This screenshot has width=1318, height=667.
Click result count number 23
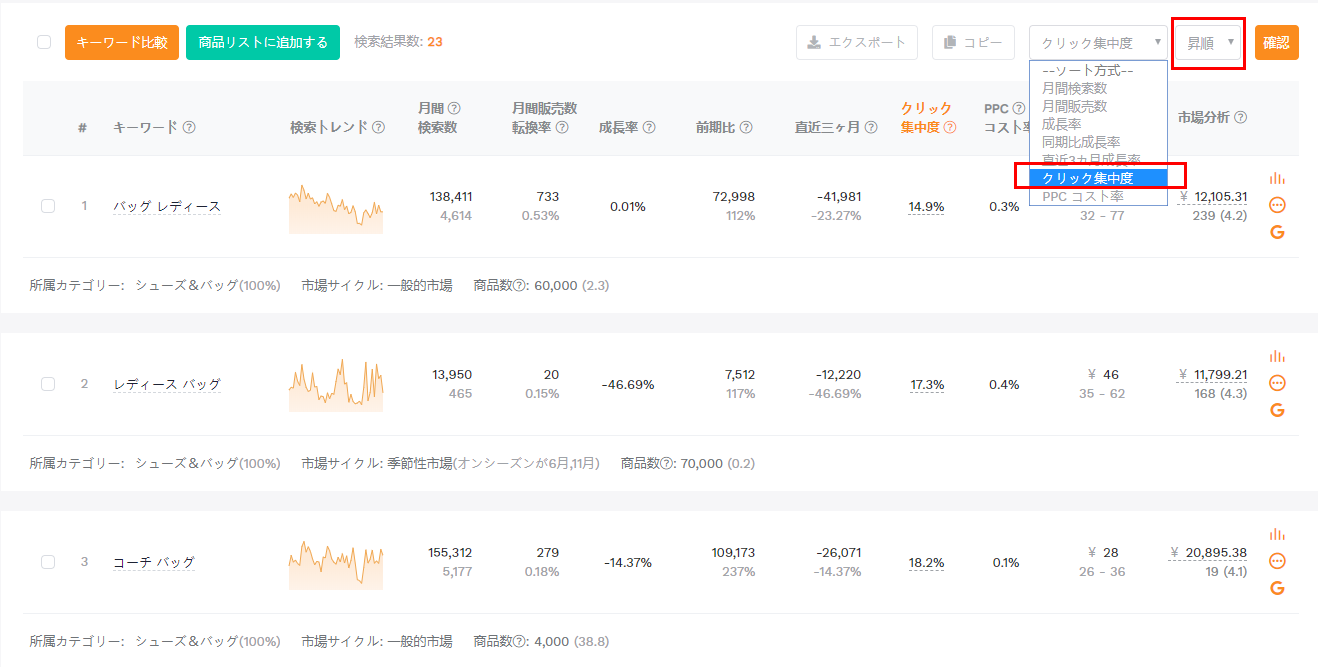click(x=435, y=42)
